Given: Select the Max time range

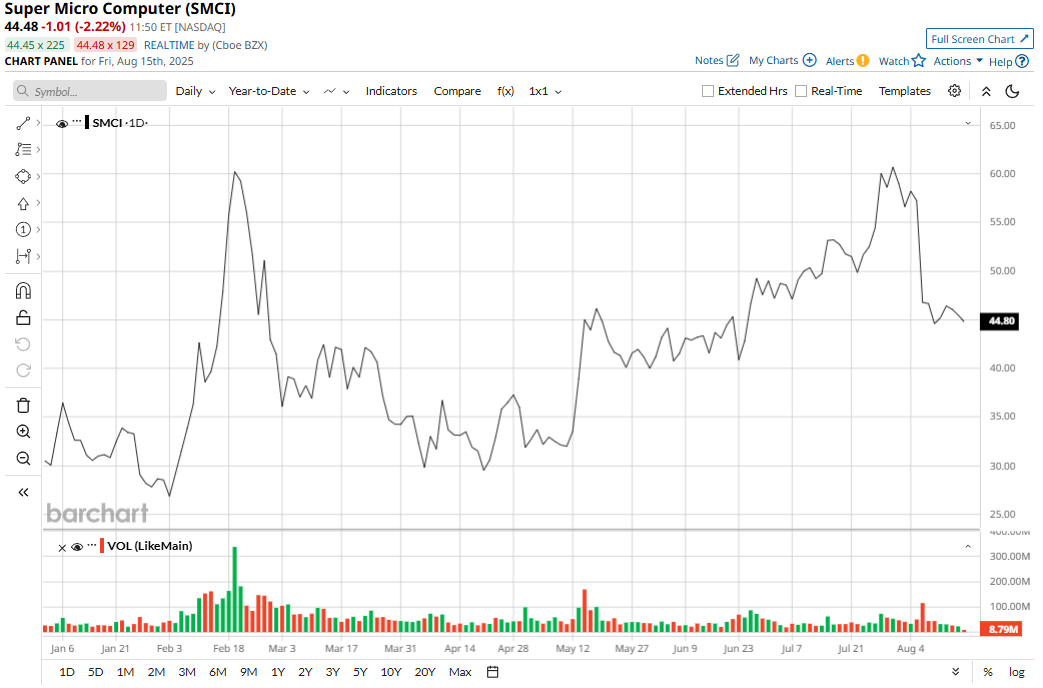Looking at the screenshot, I should tap(460, 672).
